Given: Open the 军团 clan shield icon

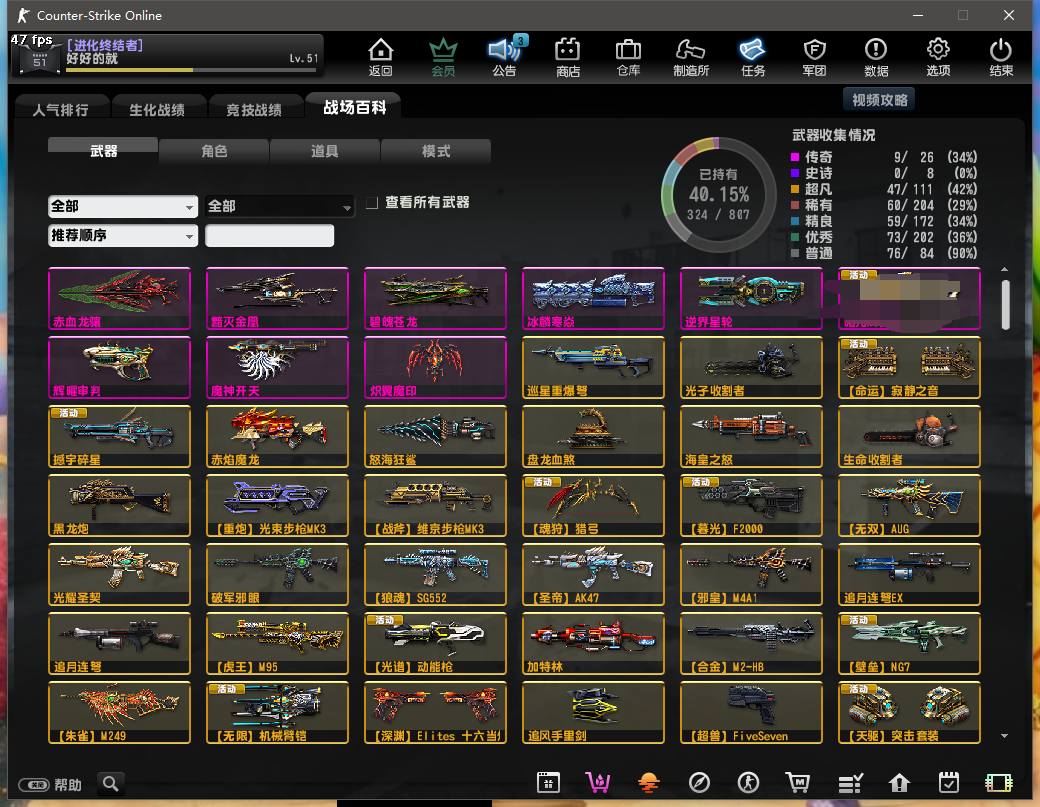Looking at the screenshot, I should (815, 56).
